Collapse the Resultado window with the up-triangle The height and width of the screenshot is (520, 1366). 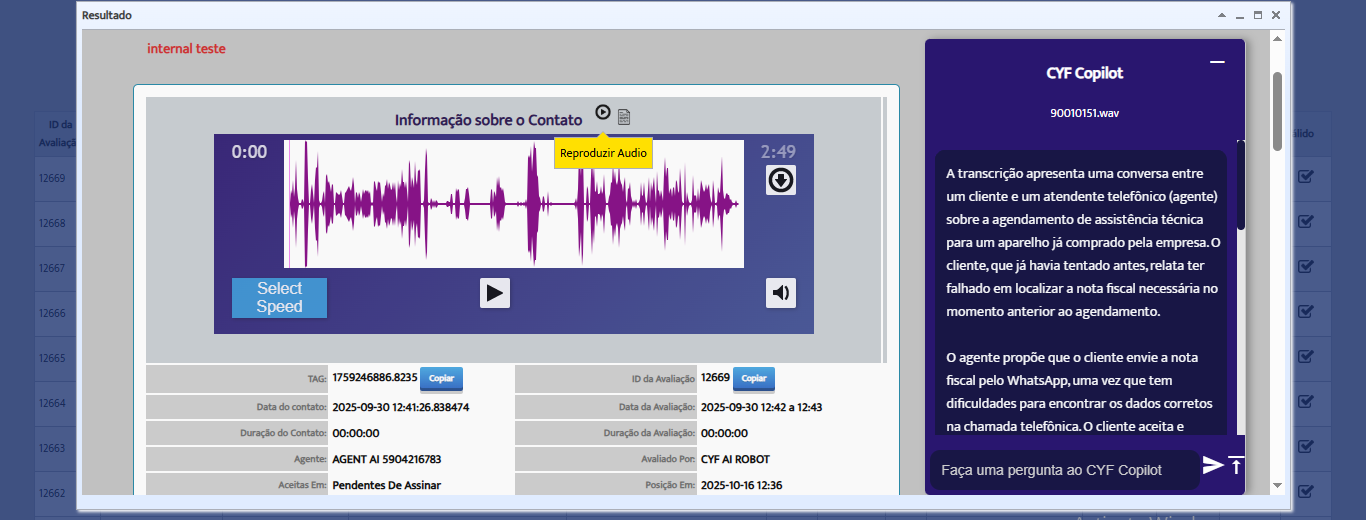(x=1222, y=16)
